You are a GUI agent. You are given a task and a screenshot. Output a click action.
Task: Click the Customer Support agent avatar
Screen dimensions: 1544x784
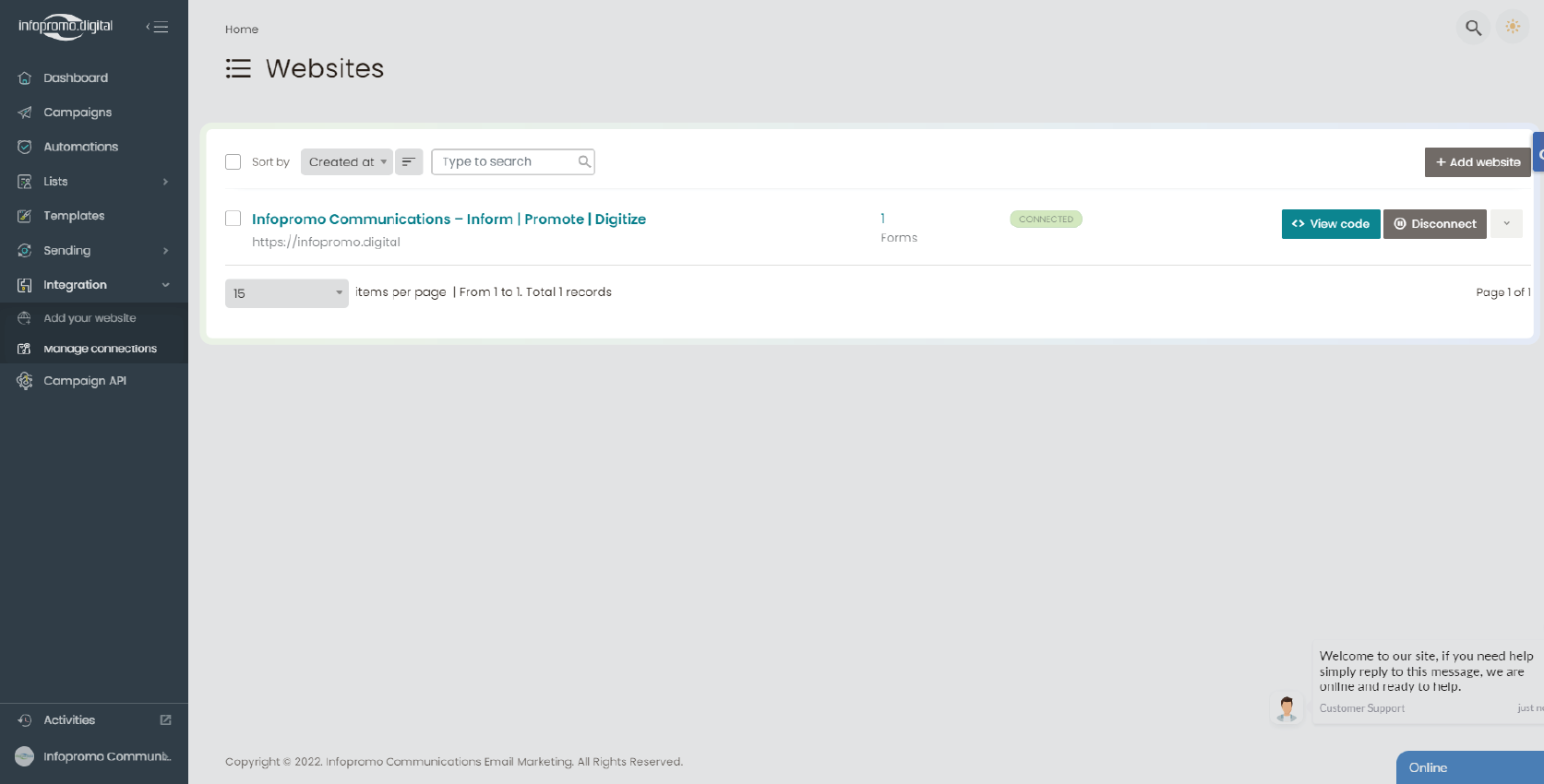click(1287, 708)
